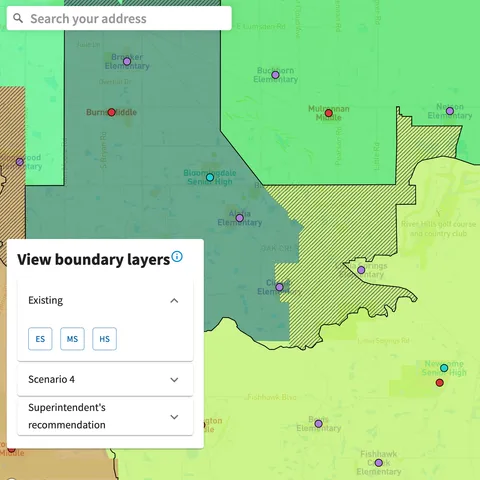The image size is (480, 480).
Task: Select the Brooker Elementary map marker
Action: (127, 61)
